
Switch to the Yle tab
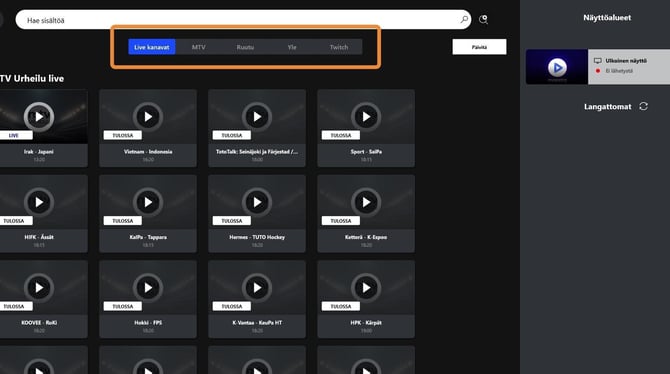click(x=292, y=47)
